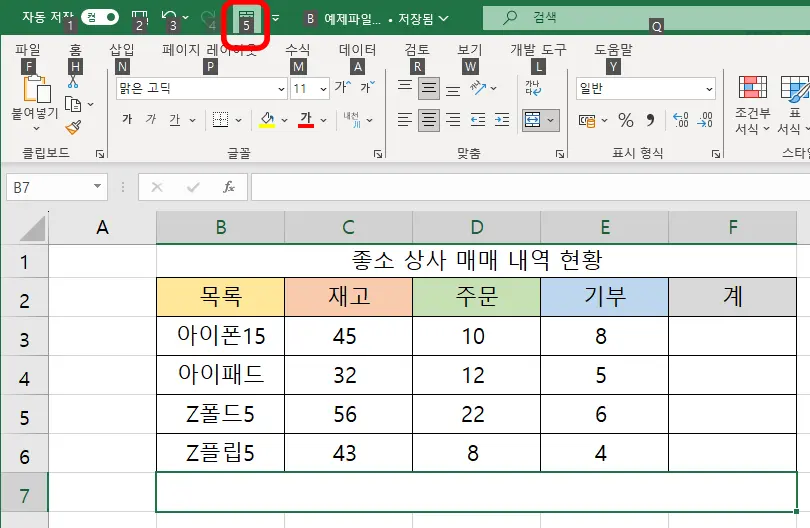
Task: Open the 도움말 tab
Action: [613, 50]
